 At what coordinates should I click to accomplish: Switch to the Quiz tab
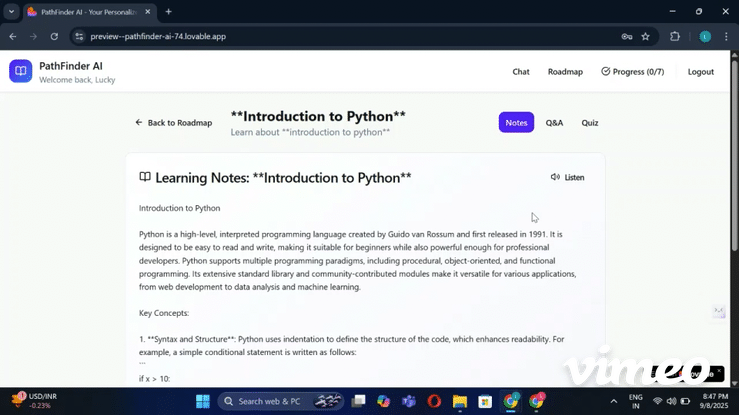[x=590, y=122]
